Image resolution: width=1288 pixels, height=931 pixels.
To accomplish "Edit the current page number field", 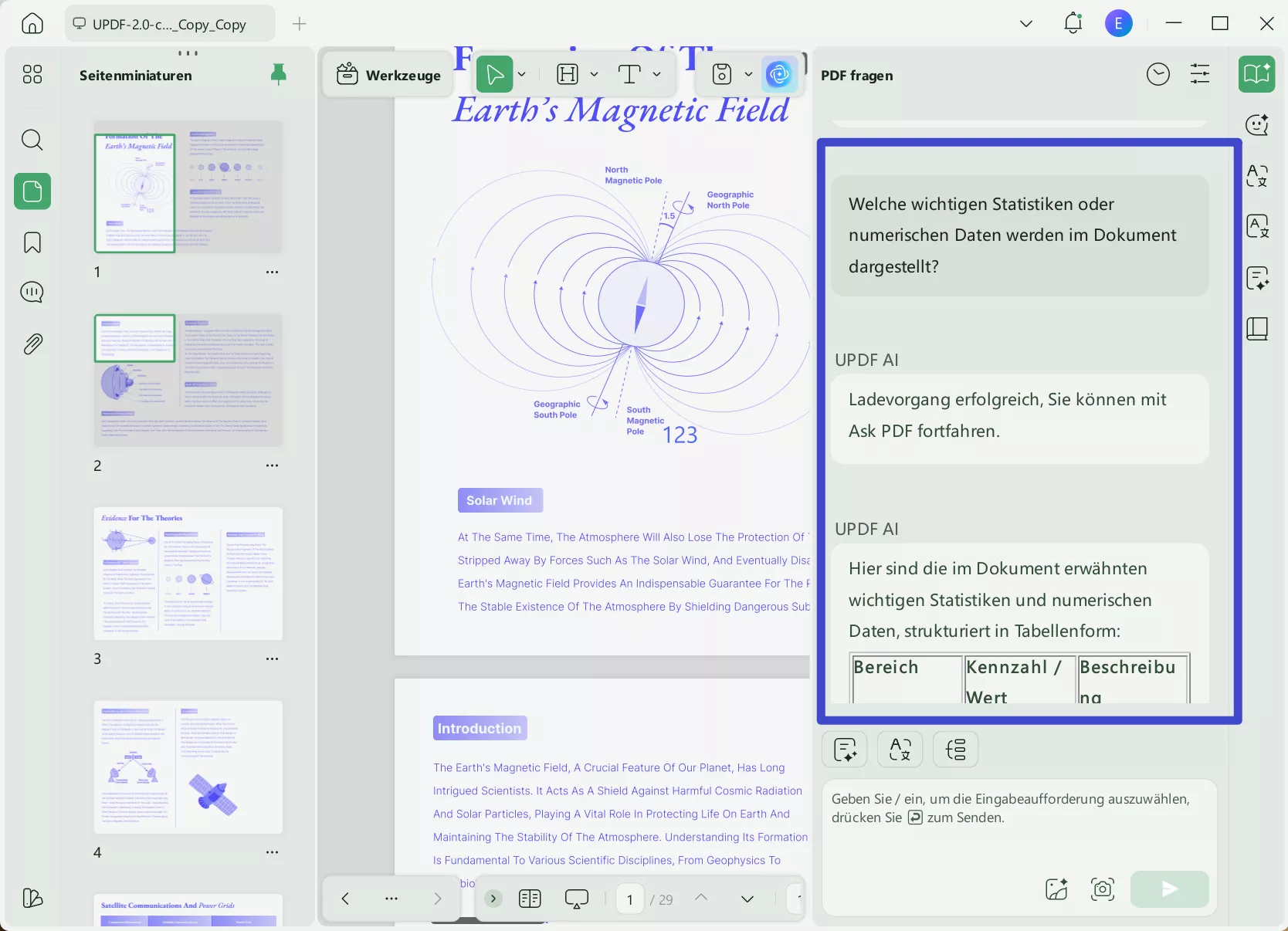I will [x=630, y=899].
